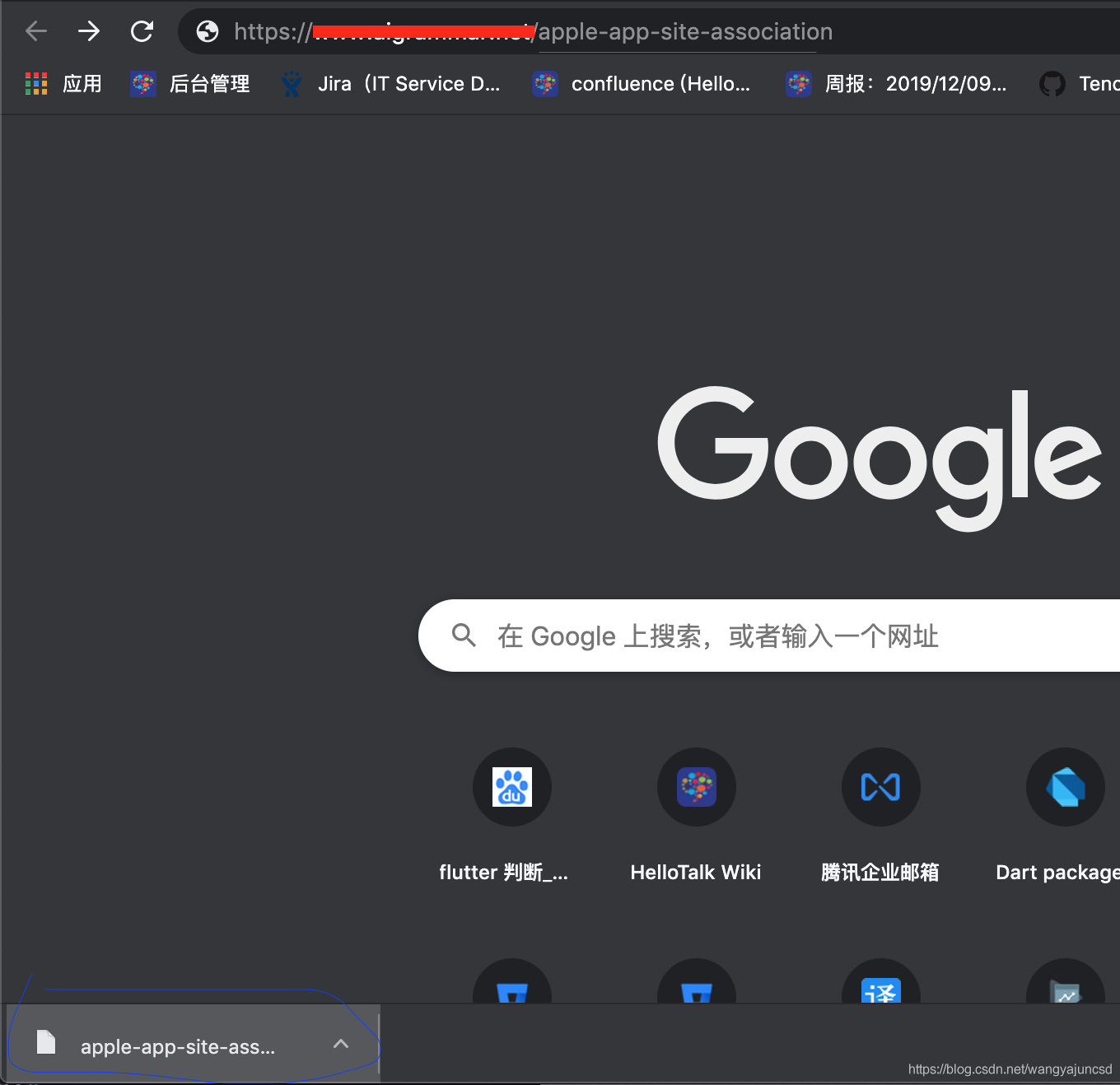Open the 周报: 2019/12/09 bookmark
The width and height of the screenshot is (1120, 1085).
(x=896, y=83)
